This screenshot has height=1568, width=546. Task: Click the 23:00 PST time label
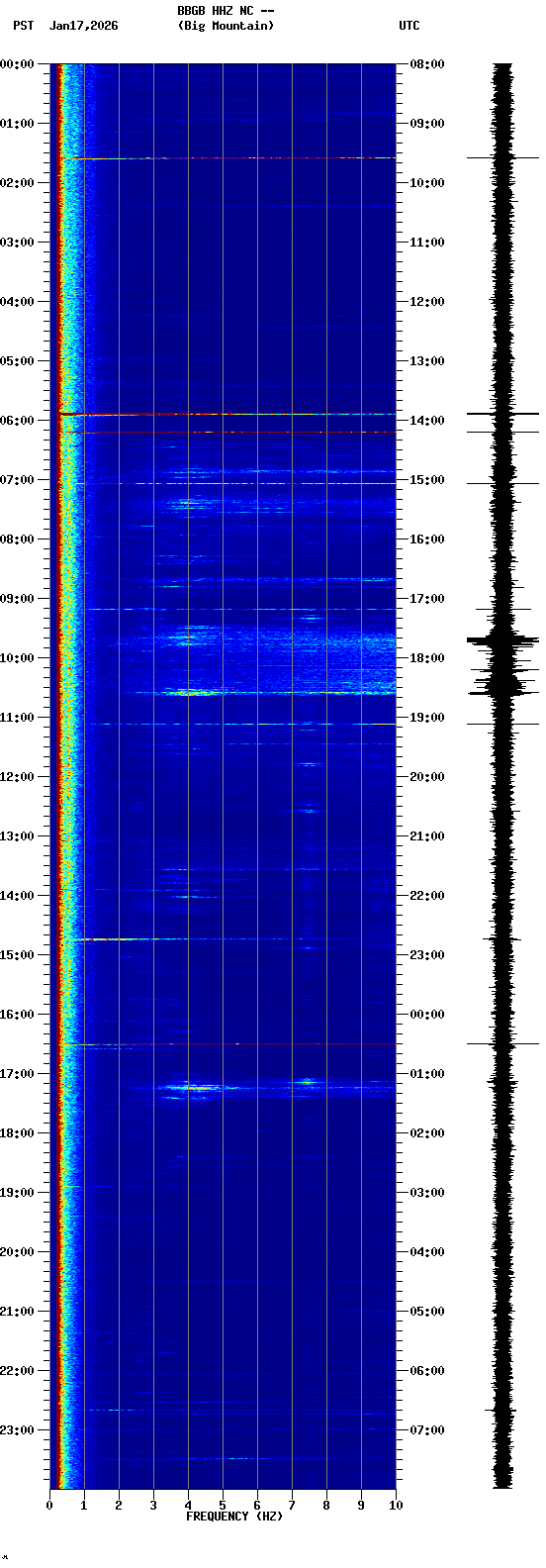(18, 1430)
